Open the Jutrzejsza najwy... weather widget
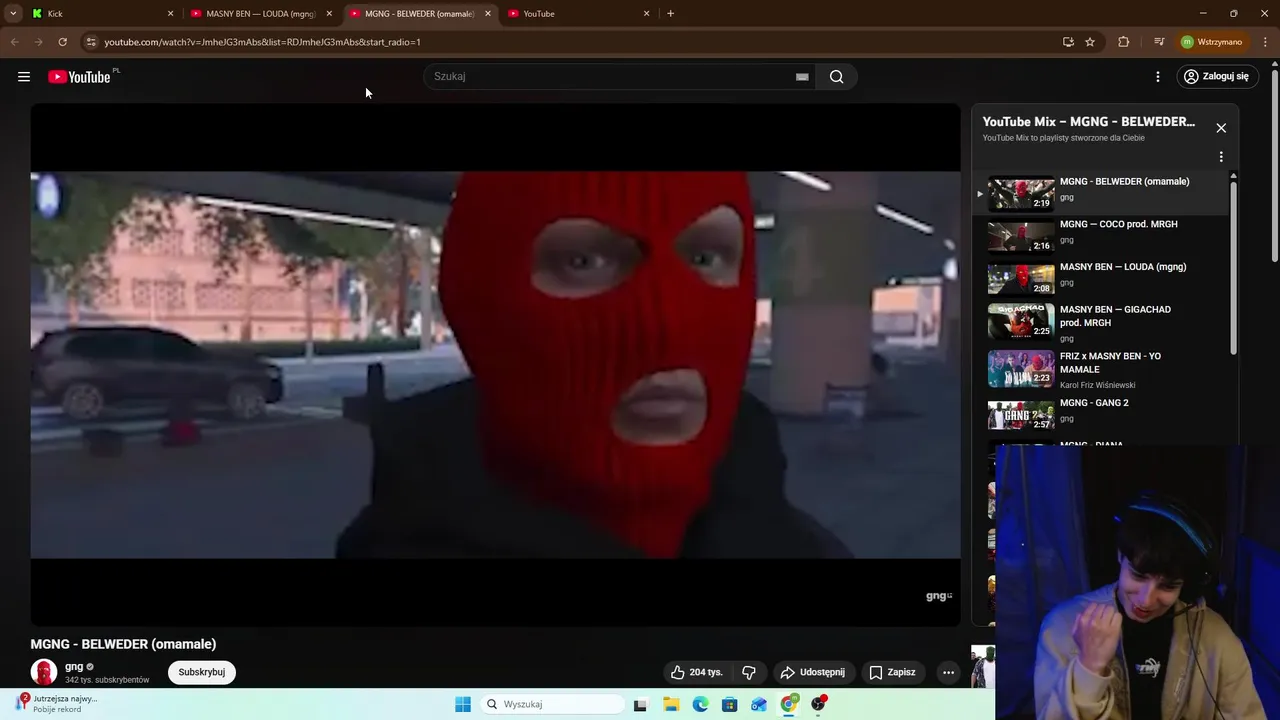1280x720 pixels. (57, 704)
